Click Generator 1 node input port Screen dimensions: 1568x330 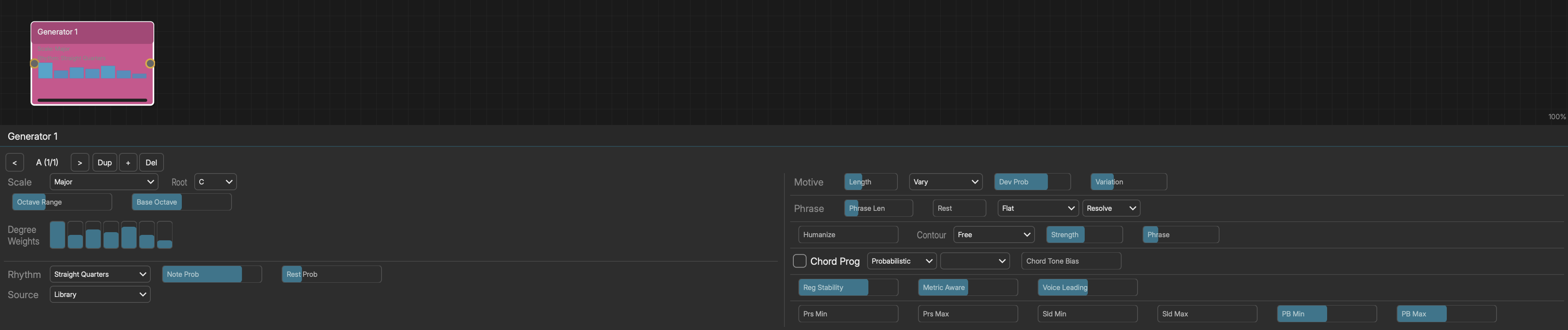(x=35, y=63)
